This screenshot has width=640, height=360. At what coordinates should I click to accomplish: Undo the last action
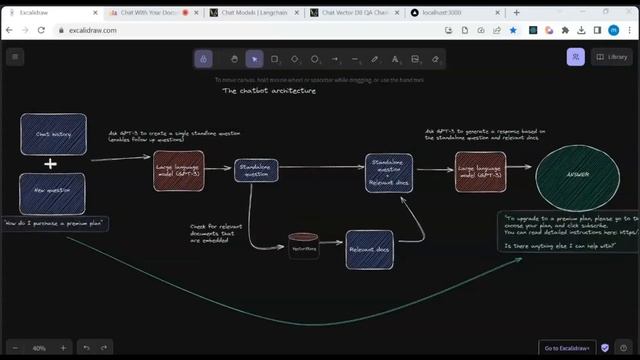click(86, 348)
